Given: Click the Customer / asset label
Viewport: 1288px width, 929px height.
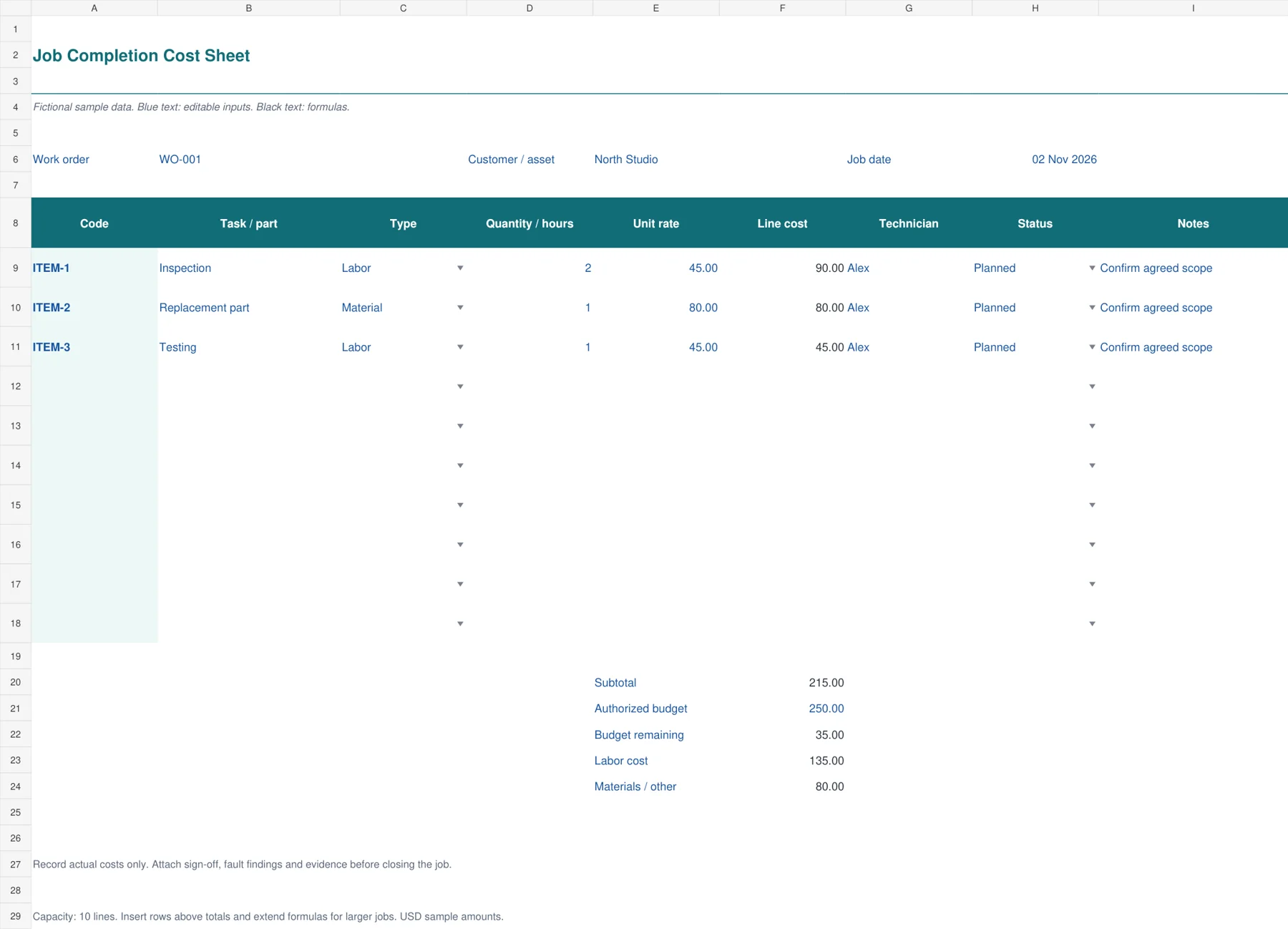Looking at the screenshot, I should pyautogui.click(x=511, y=160).
